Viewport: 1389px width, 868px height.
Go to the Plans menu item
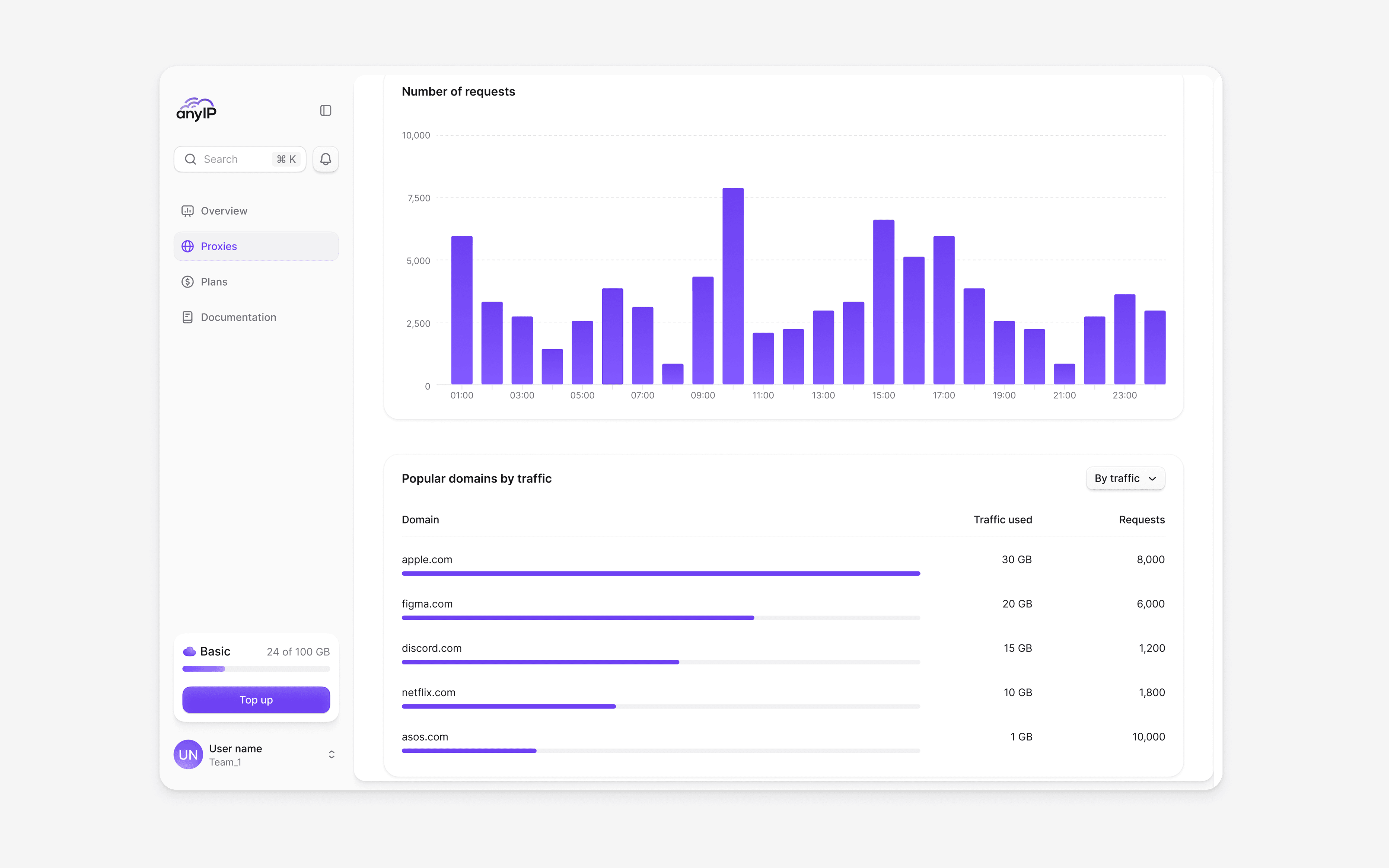pyautogui.click(x=214, y=282)
